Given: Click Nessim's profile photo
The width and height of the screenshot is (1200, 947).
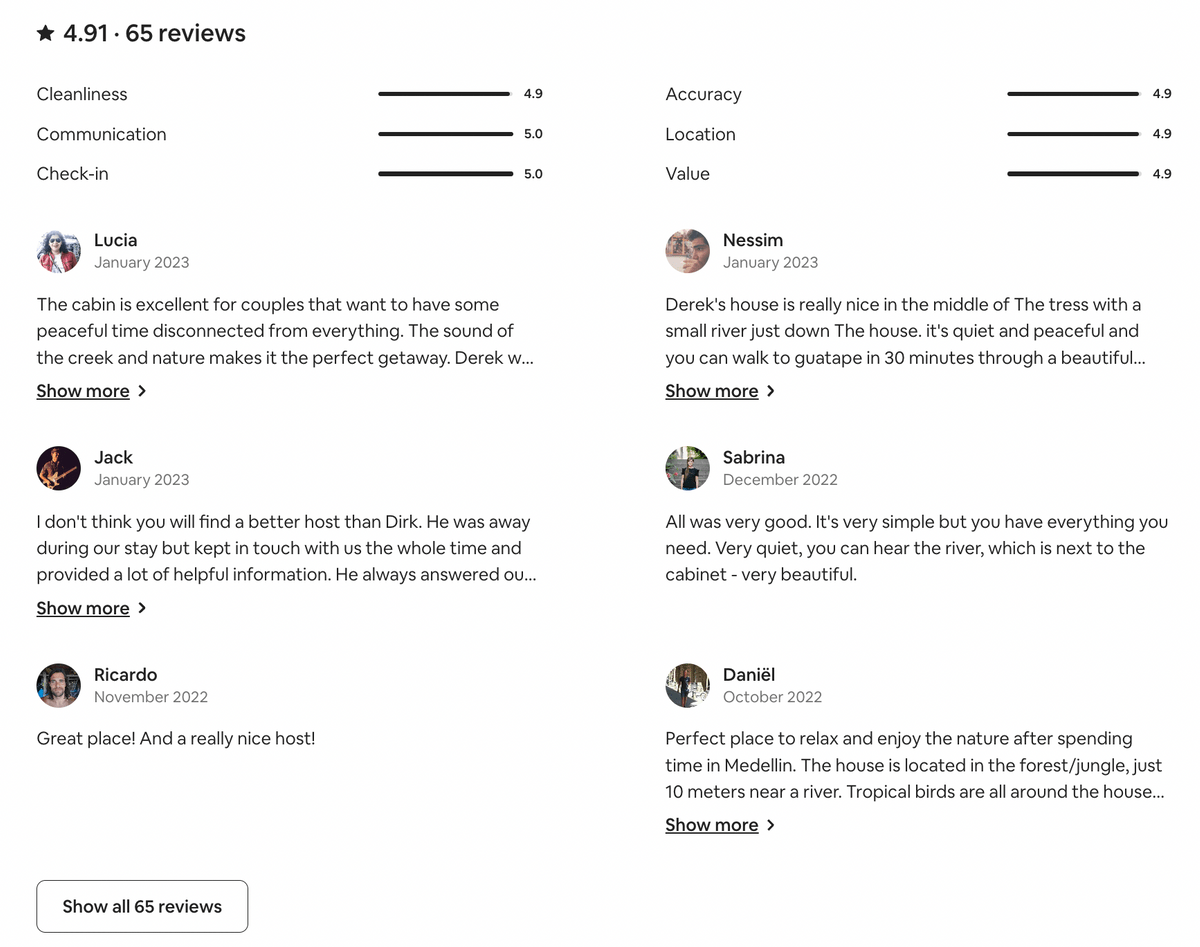Looking at the screenshot, I should point(687,251).
